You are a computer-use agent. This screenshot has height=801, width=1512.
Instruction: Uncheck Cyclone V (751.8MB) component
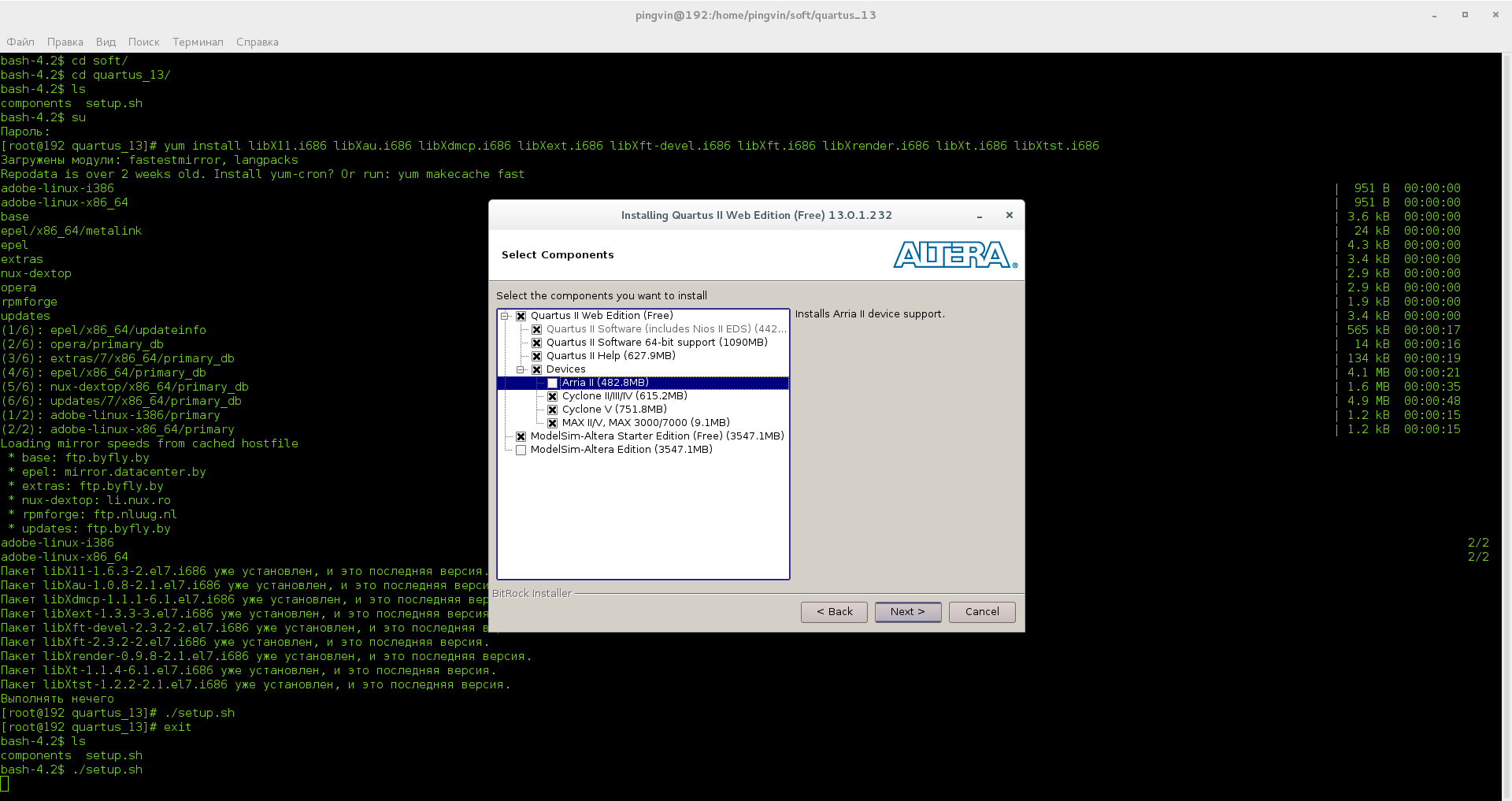click(x=552, y=409)
